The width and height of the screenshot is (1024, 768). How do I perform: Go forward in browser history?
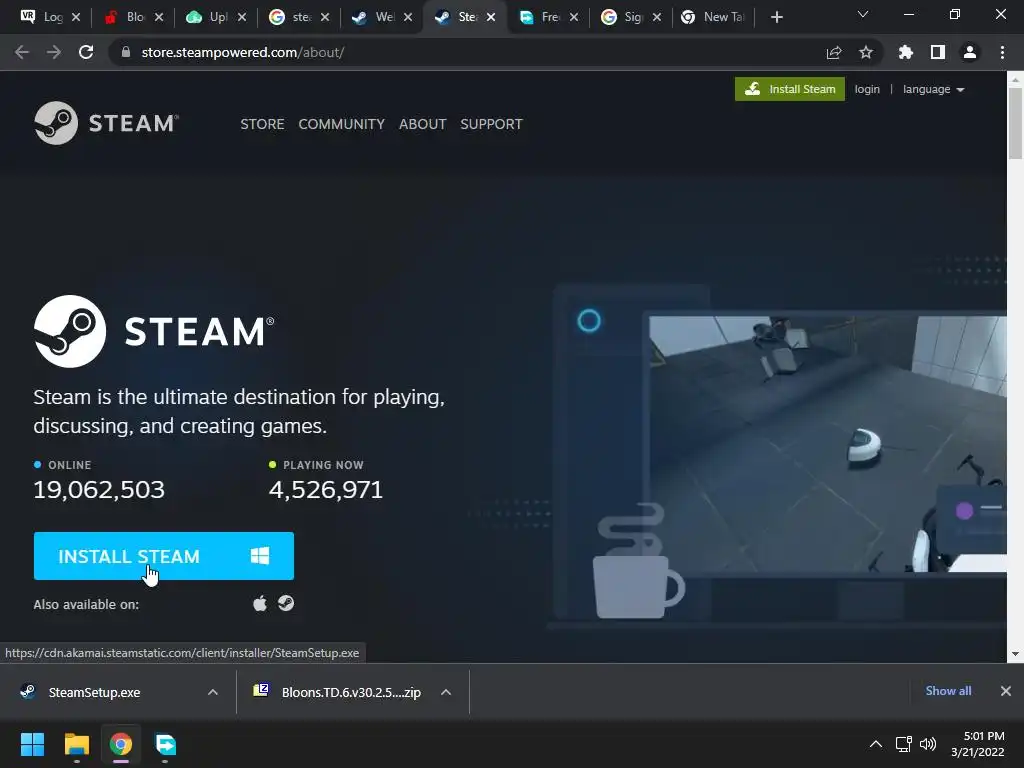pyautogui.click(x=54, y=52)
